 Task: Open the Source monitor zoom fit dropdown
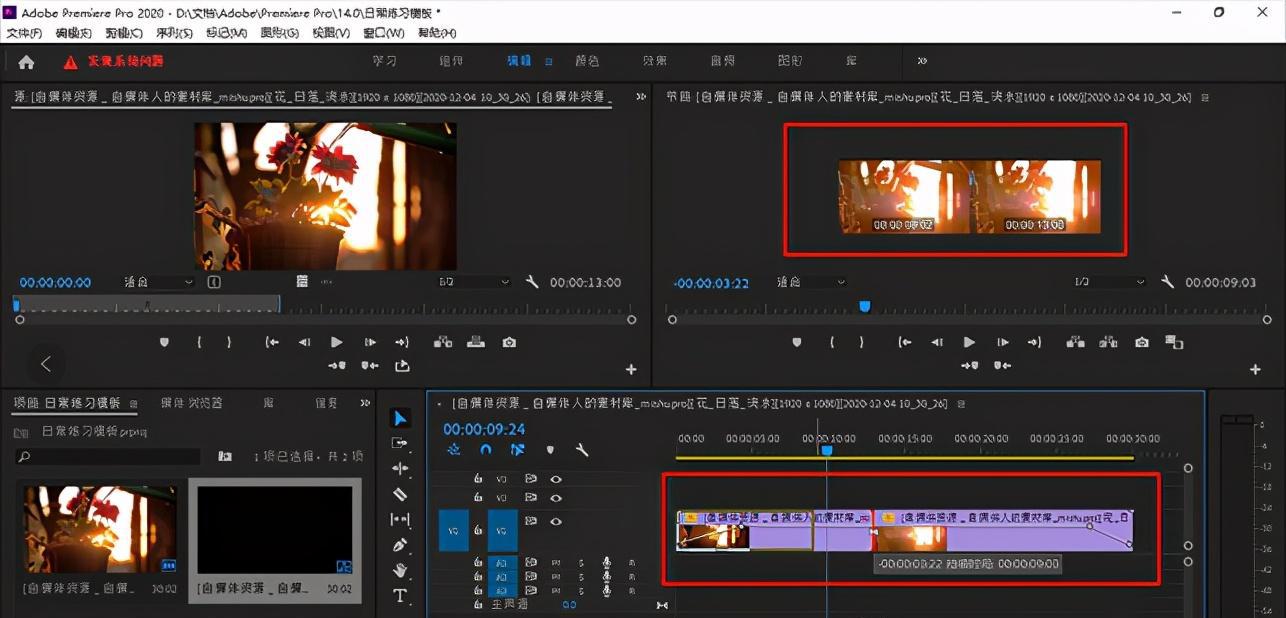pos(159,283)
